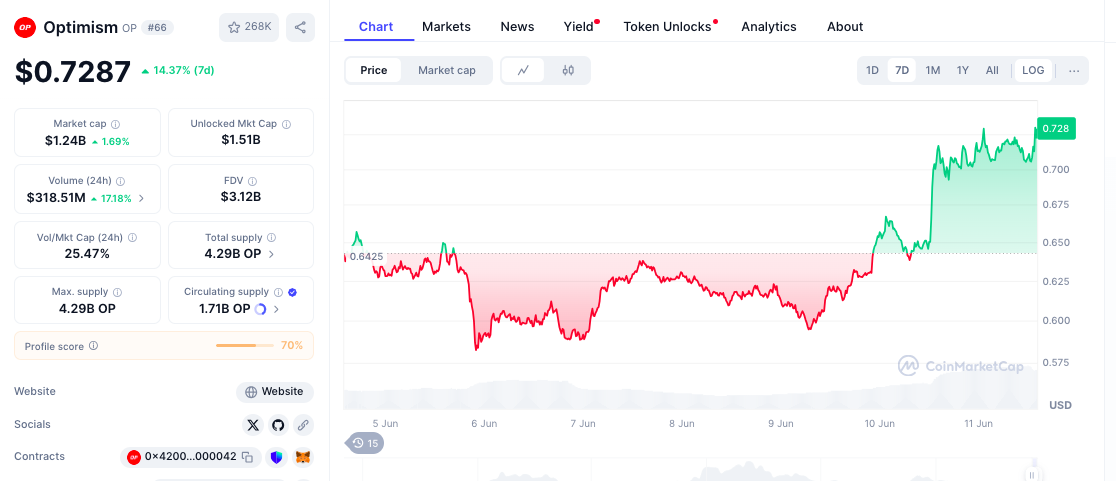
Task: Select Price chart mode
Action: pyautogui.click(x=374, y=70)
